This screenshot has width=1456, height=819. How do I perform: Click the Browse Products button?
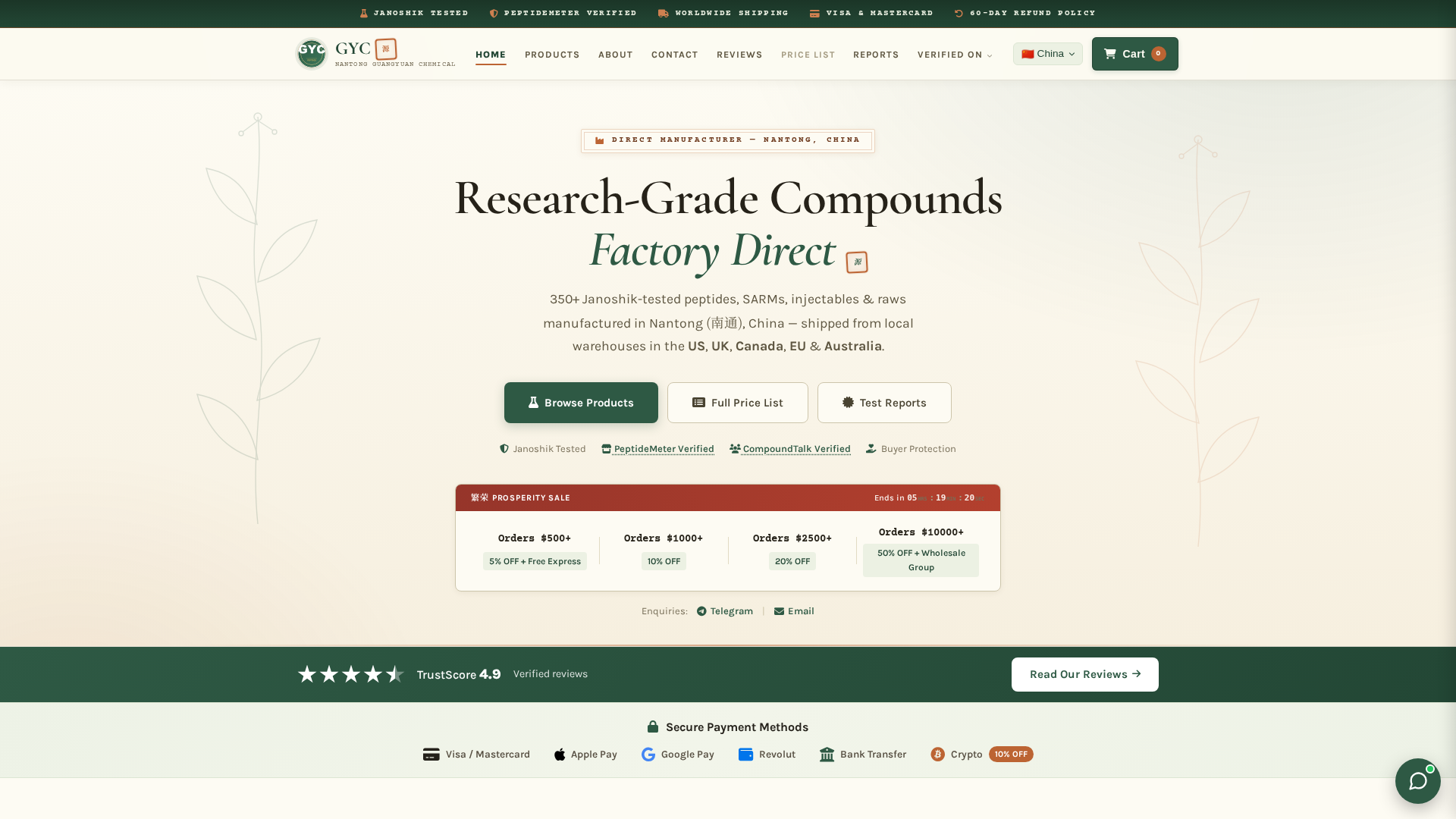(581, 403)
